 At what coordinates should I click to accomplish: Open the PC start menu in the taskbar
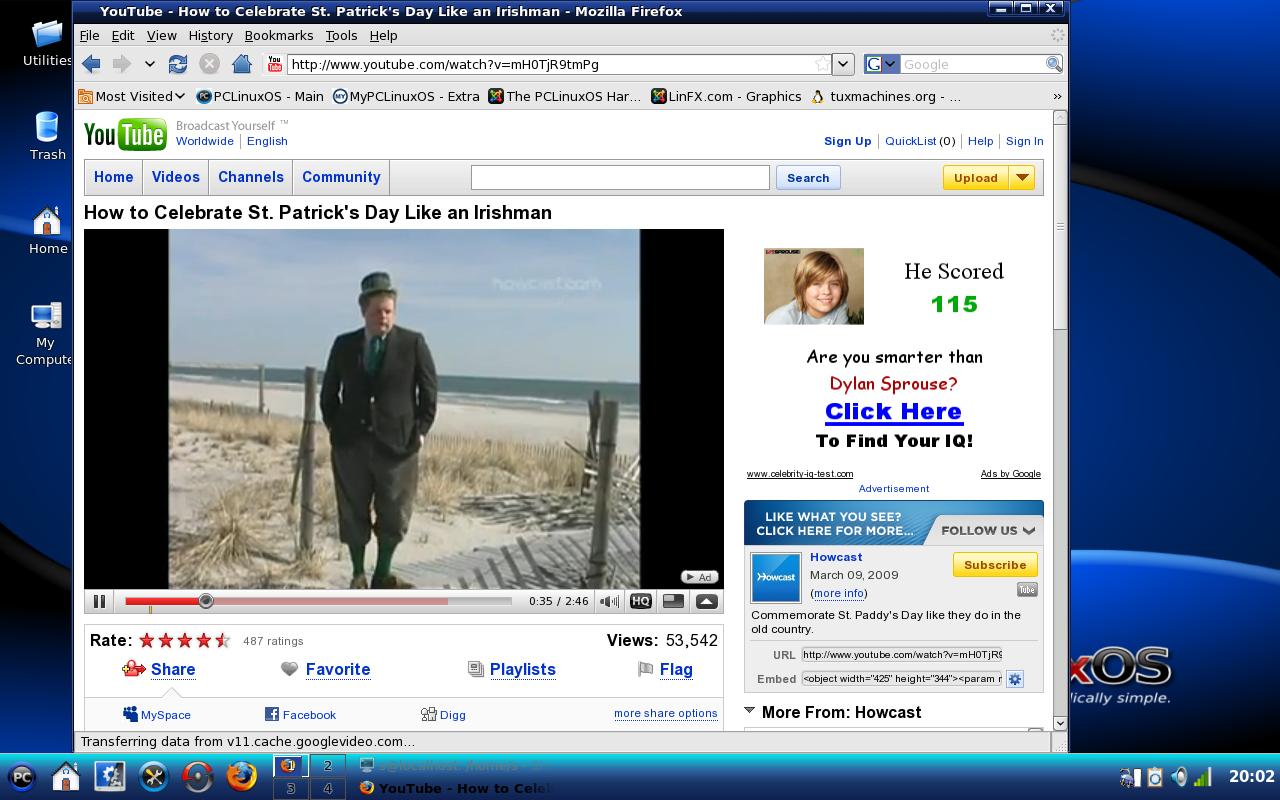pyautogui.click(x=22, y=776)
